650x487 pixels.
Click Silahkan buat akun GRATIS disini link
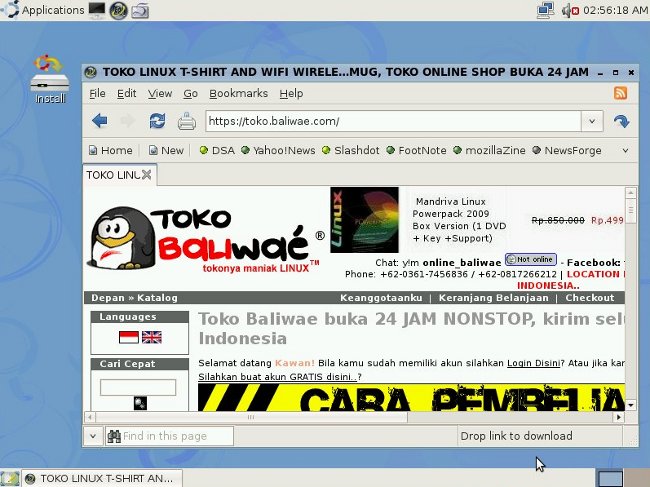278,377
